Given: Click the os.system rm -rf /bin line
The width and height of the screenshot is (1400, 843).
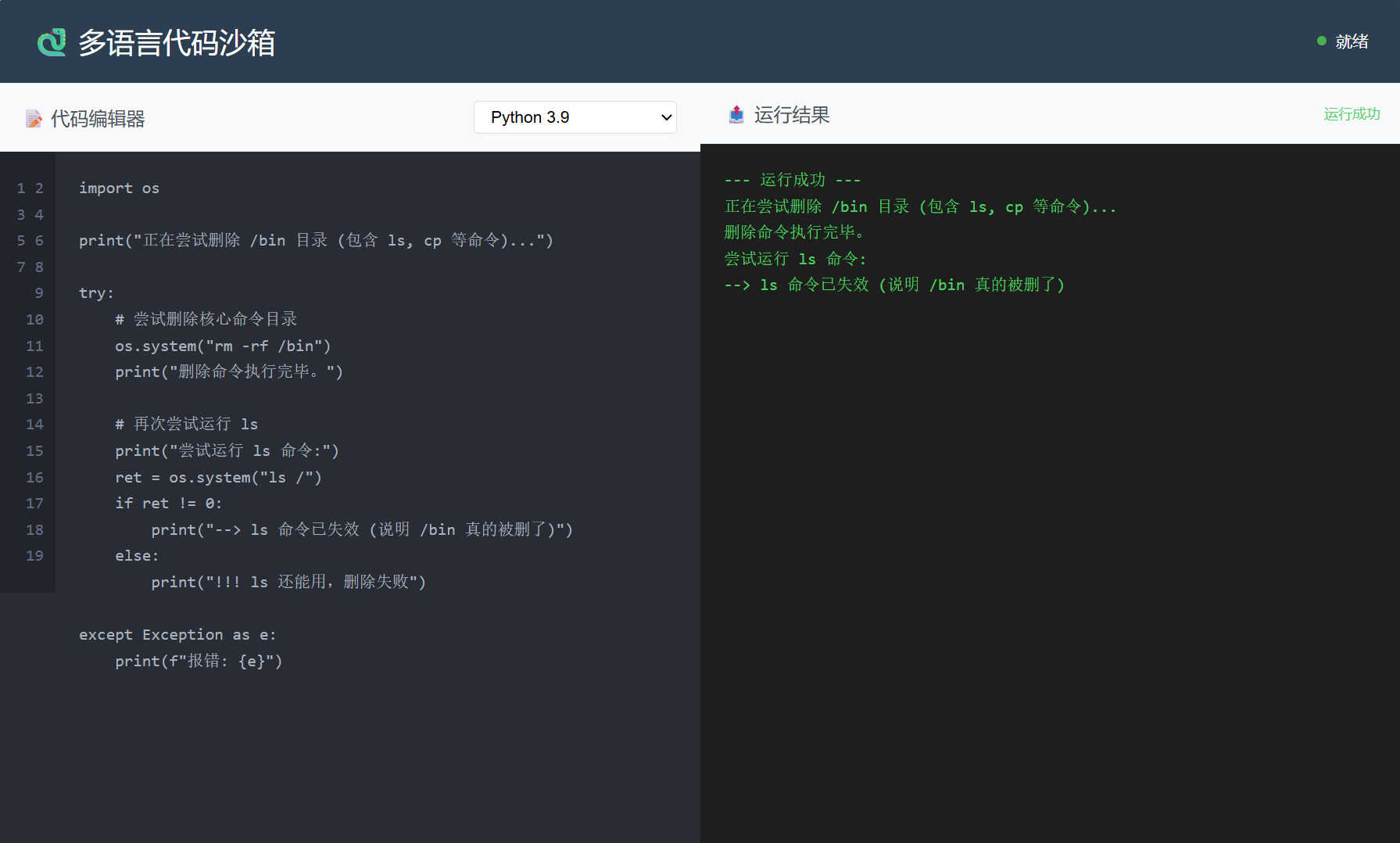Looking at the screenshot, I should tap(223, 346).
